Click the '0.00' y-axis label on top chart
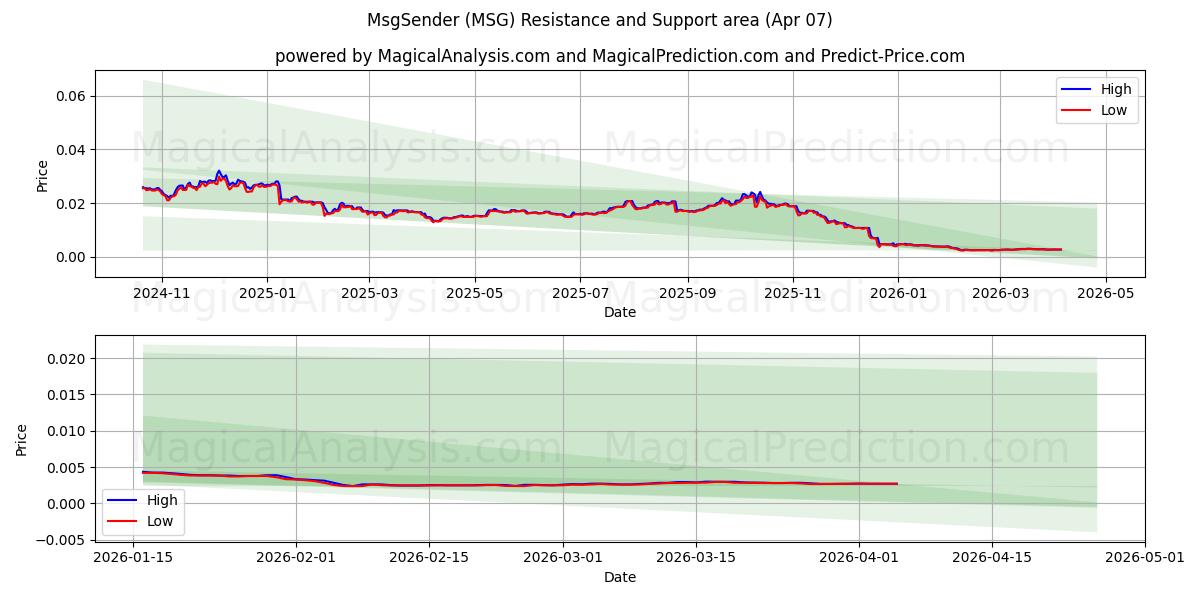 coord(71,258)
